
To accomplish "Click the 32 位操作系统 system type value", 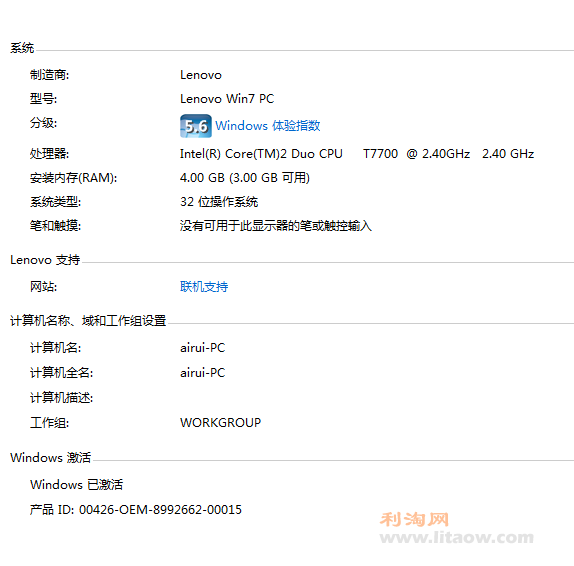I will (219, 202).
